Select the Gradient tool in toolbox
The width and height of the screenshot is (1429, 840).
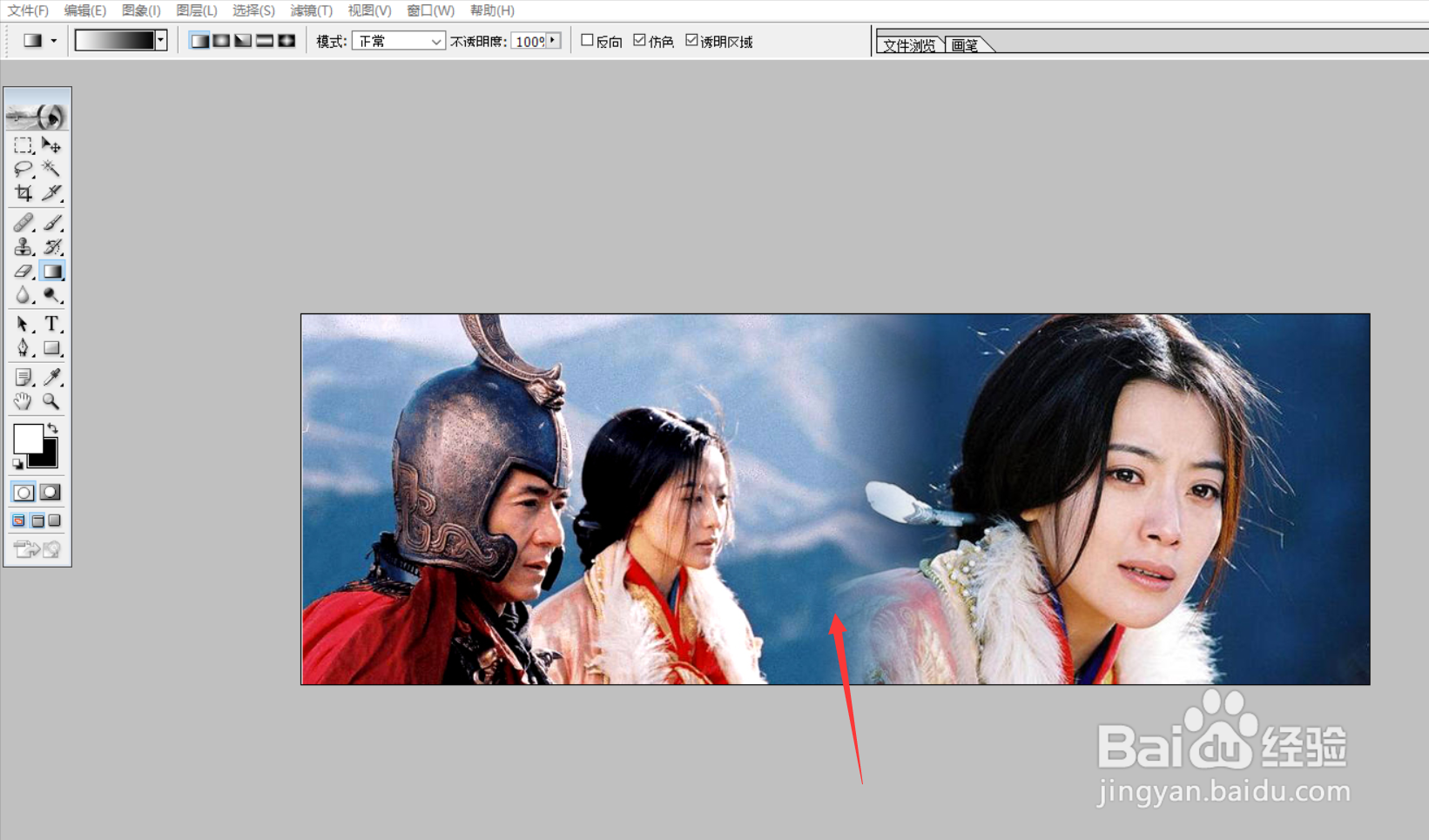52,272
